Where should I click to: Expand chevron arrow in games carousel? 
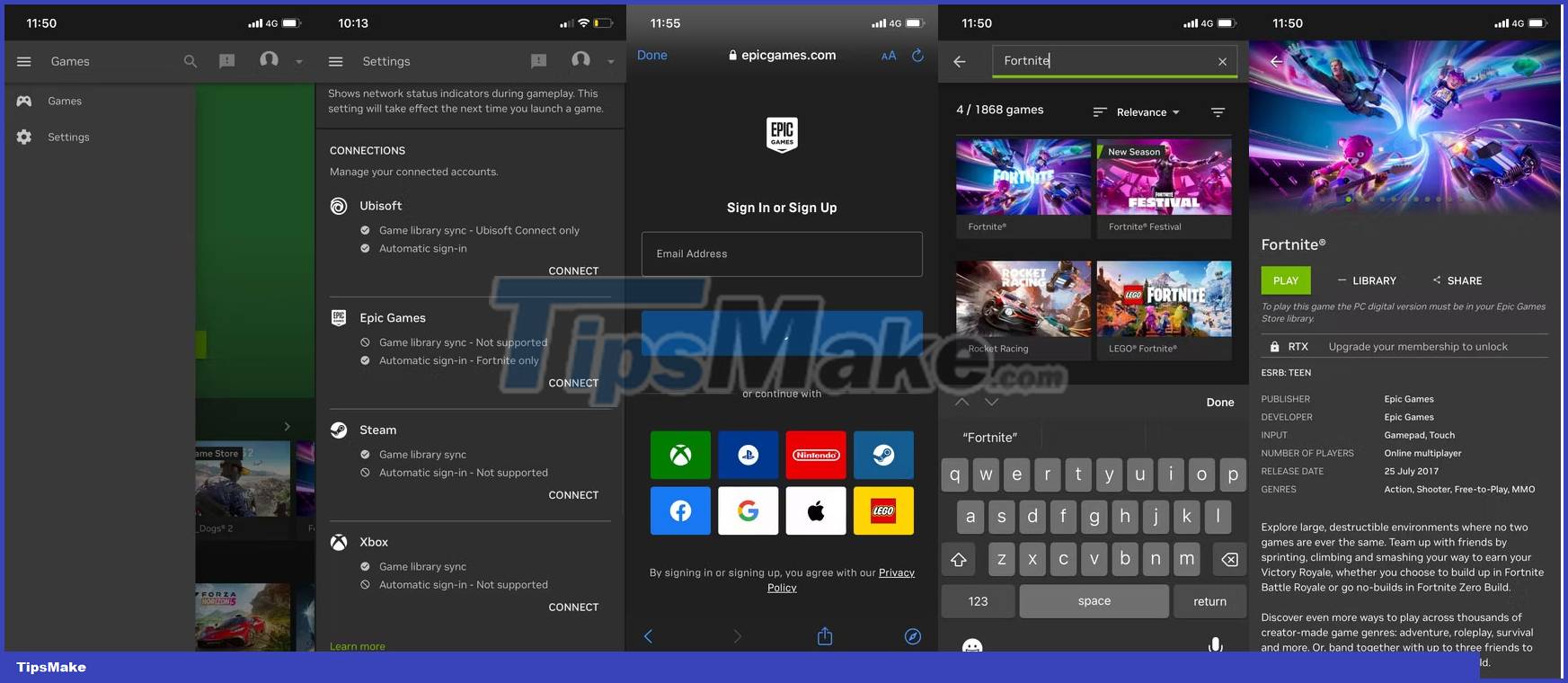(287, 426)
